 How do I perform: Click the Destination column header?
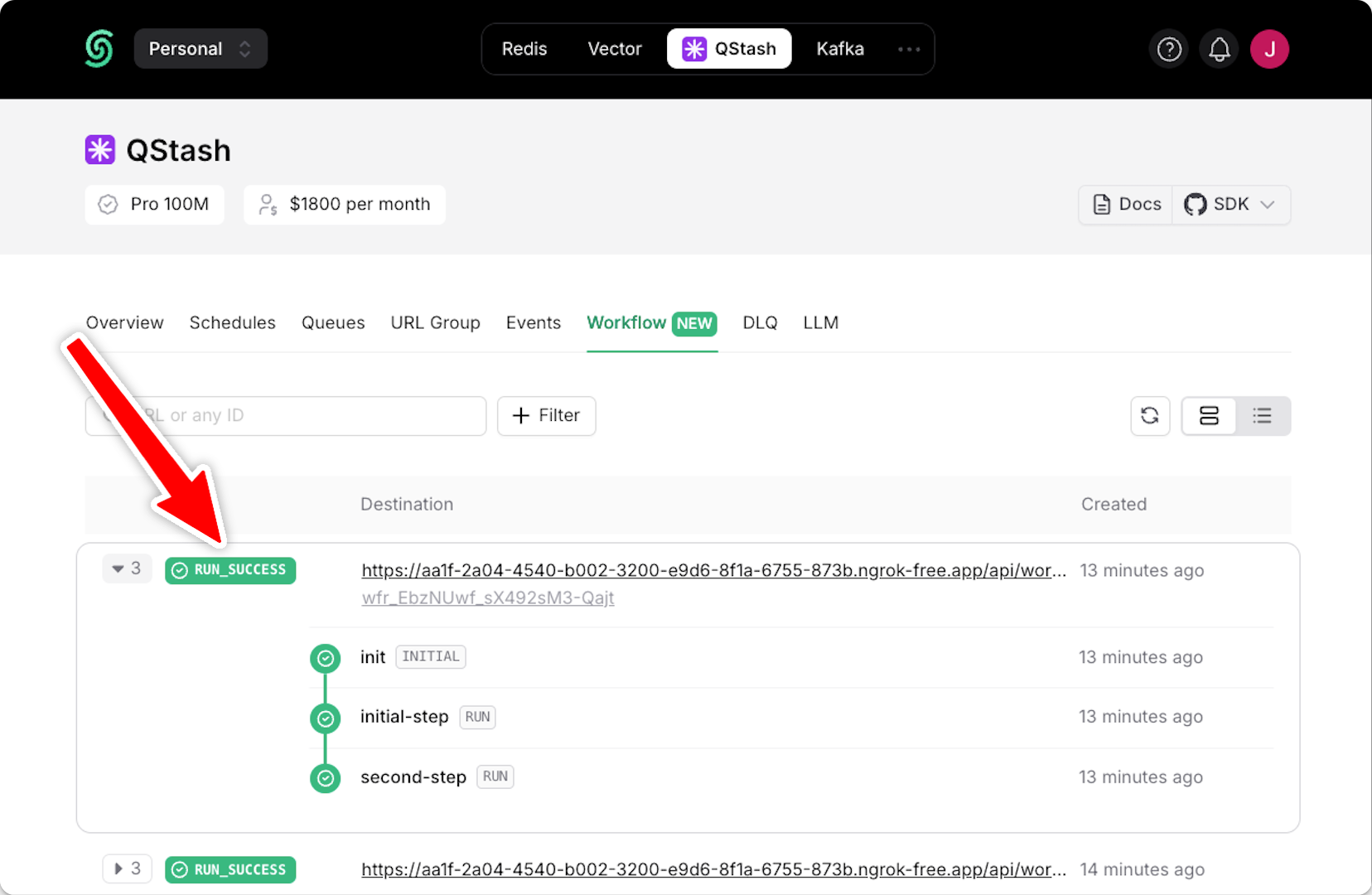pyautogui.click(x=407, y=504)
